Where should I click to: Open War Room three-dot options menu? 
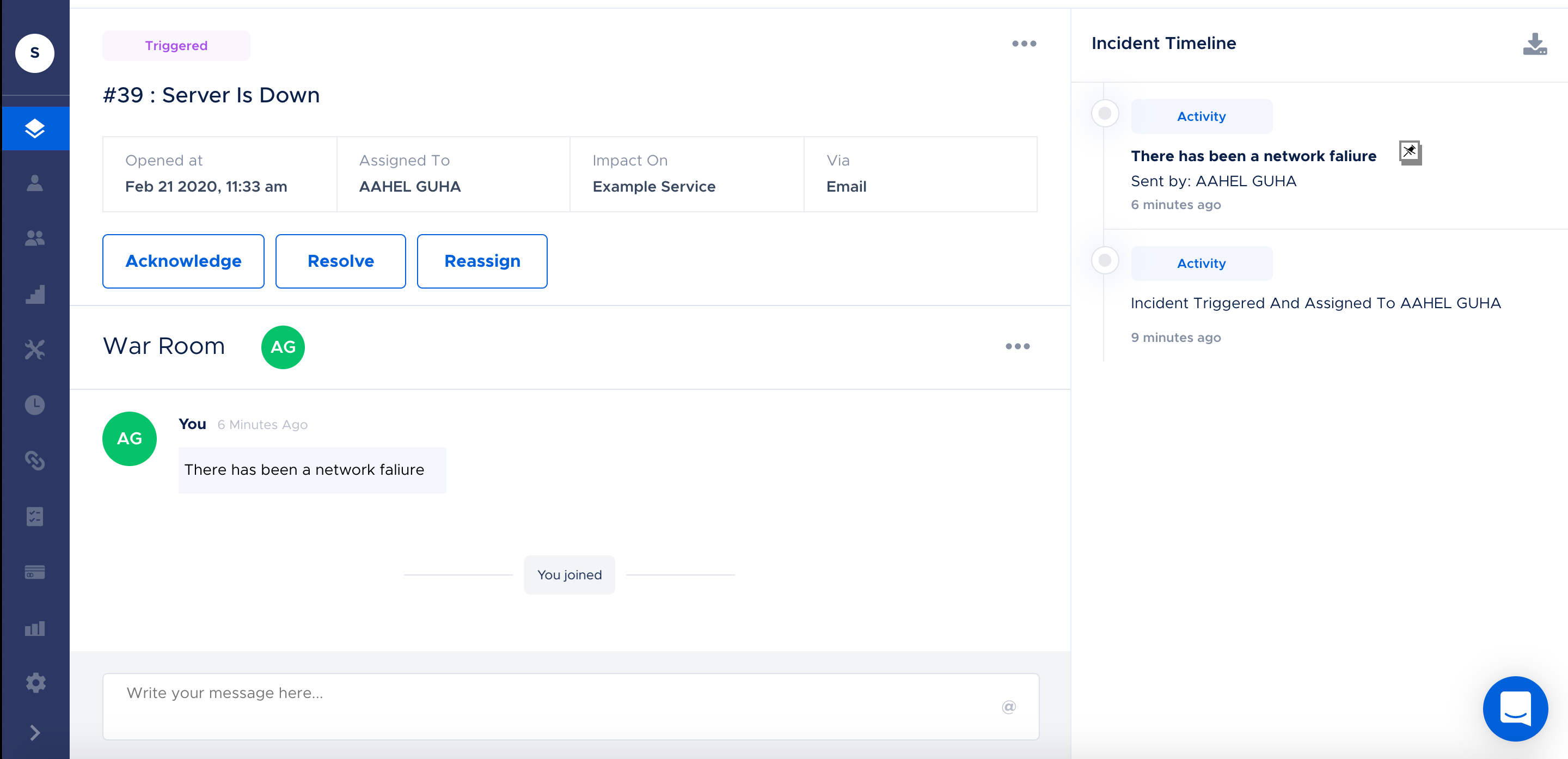(x=1017, y=346)
